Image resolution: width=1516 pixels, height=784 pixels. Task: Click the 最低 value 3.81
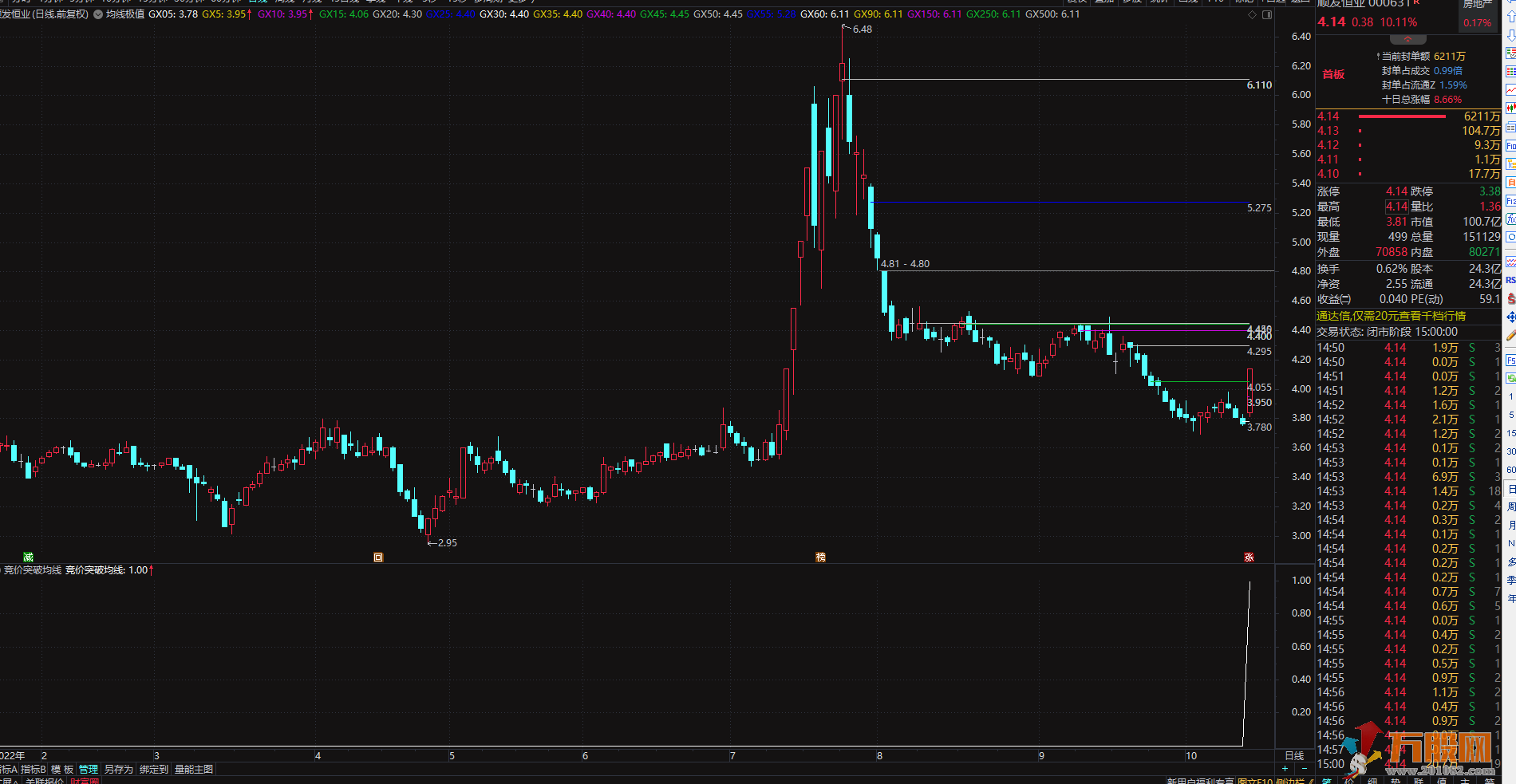click(1396, 222)
